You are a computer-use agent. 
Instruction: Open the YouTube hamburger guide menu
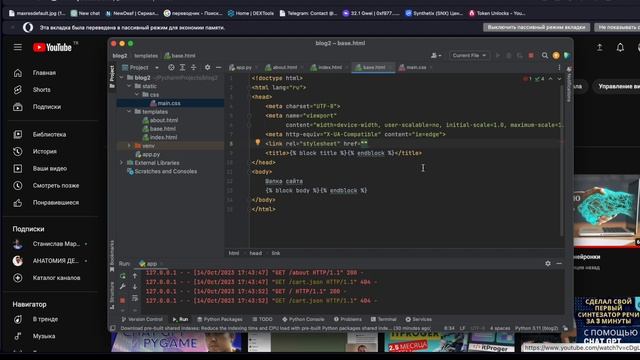click(x=18, y=47)
